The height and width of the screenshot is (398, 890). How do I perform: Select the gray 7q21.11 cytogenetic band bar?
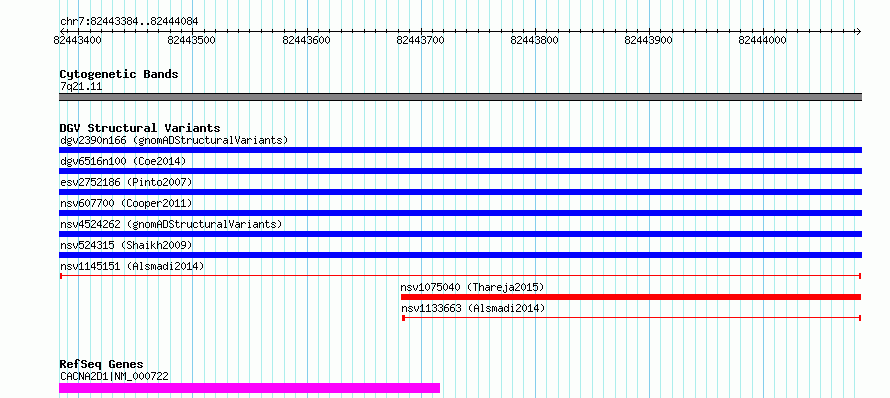tap(460, 97)
